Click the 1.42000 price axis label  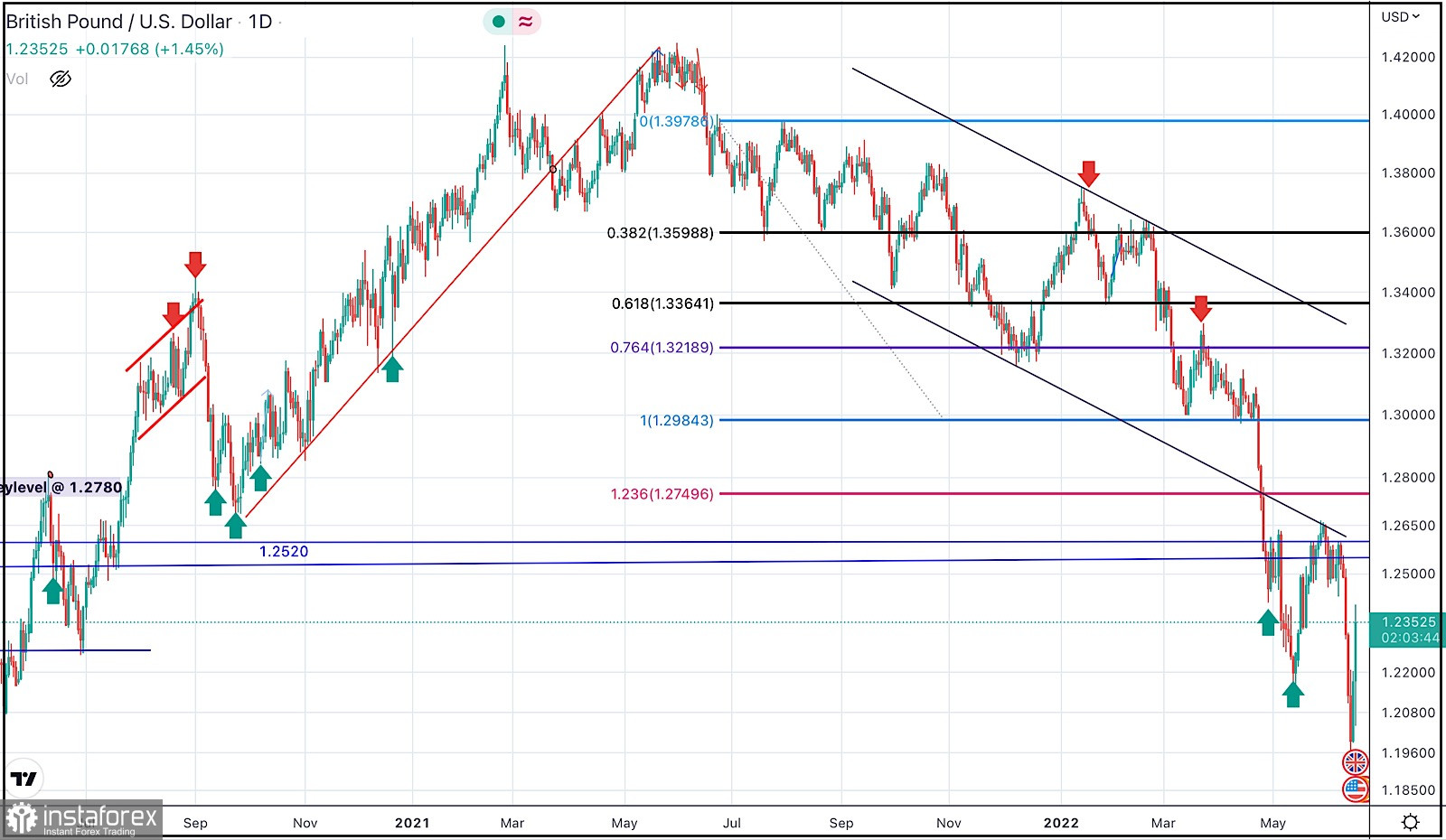click(x=1408, y=57)
